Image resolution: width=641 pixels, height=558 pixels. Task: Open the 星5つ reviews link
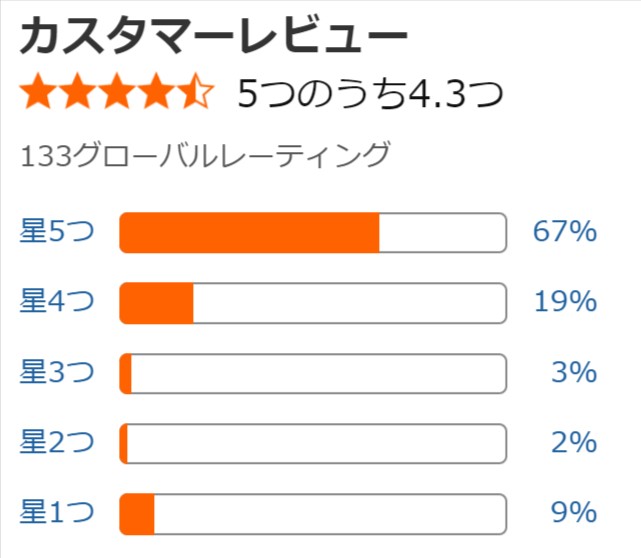(x=57, y=231)
